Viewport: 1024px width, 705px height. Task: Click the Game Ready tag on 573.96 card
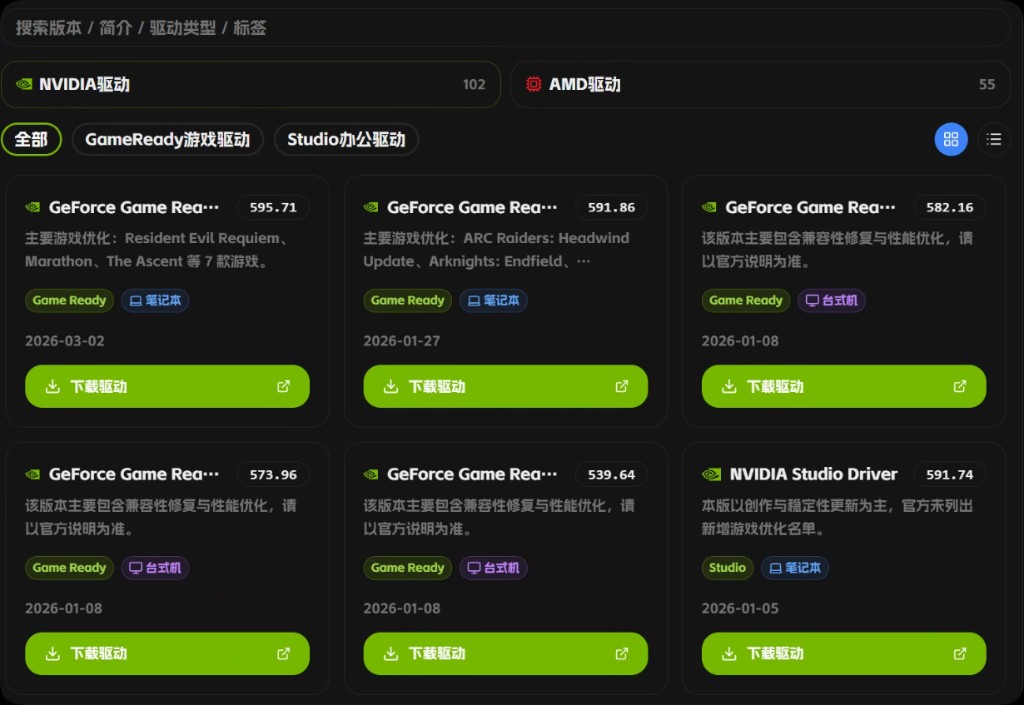(x=69, y=567)
